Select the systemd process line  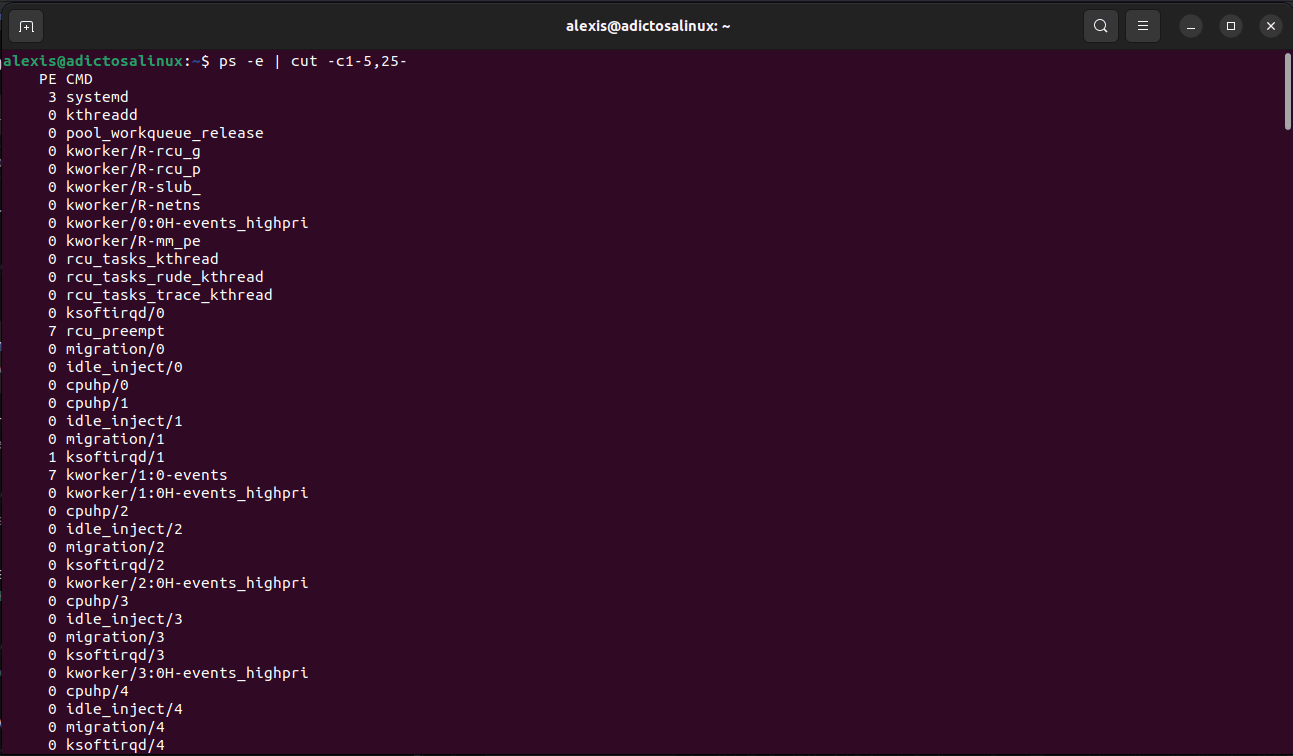click(x=88, y=97)
